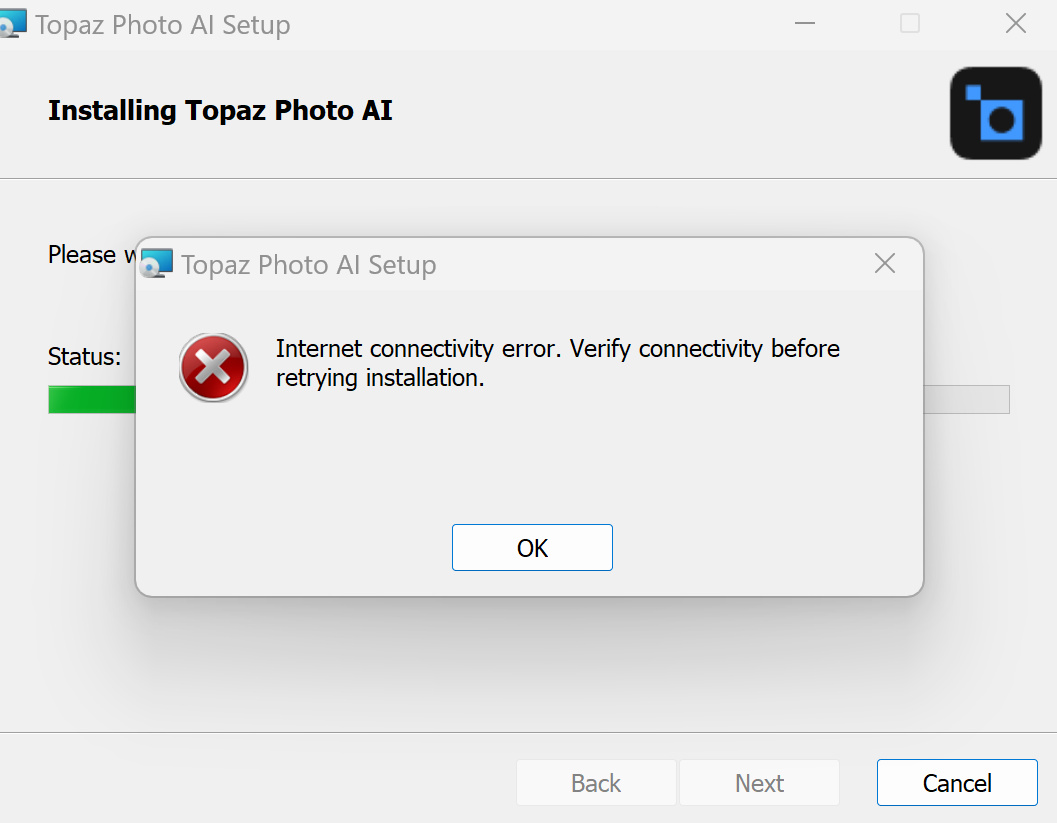Click the unfilled grey end of the progress bar
1057x823 pixels.
click(x=965, y=400)
